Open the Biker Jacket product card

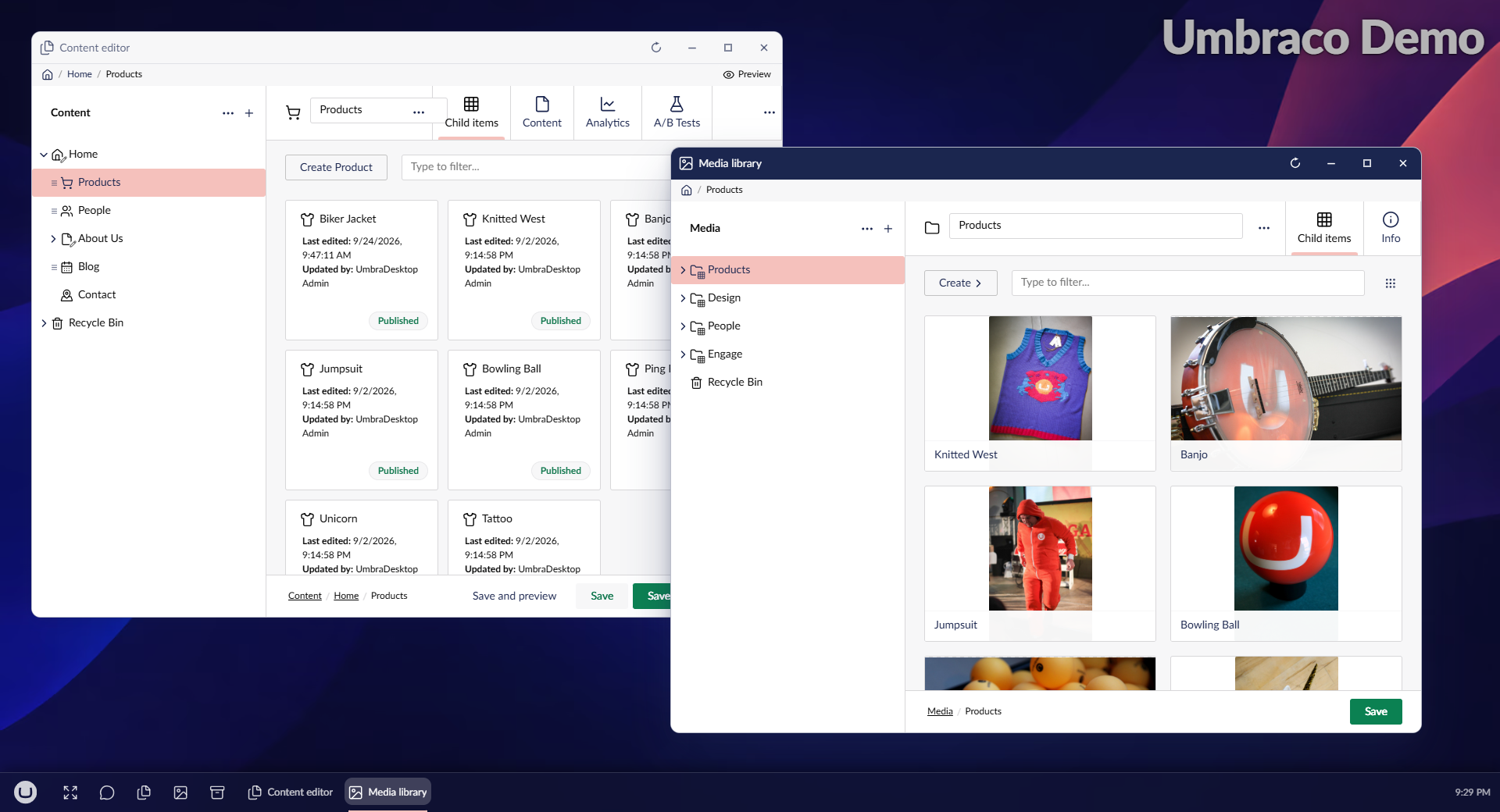[x=362, y=270]
